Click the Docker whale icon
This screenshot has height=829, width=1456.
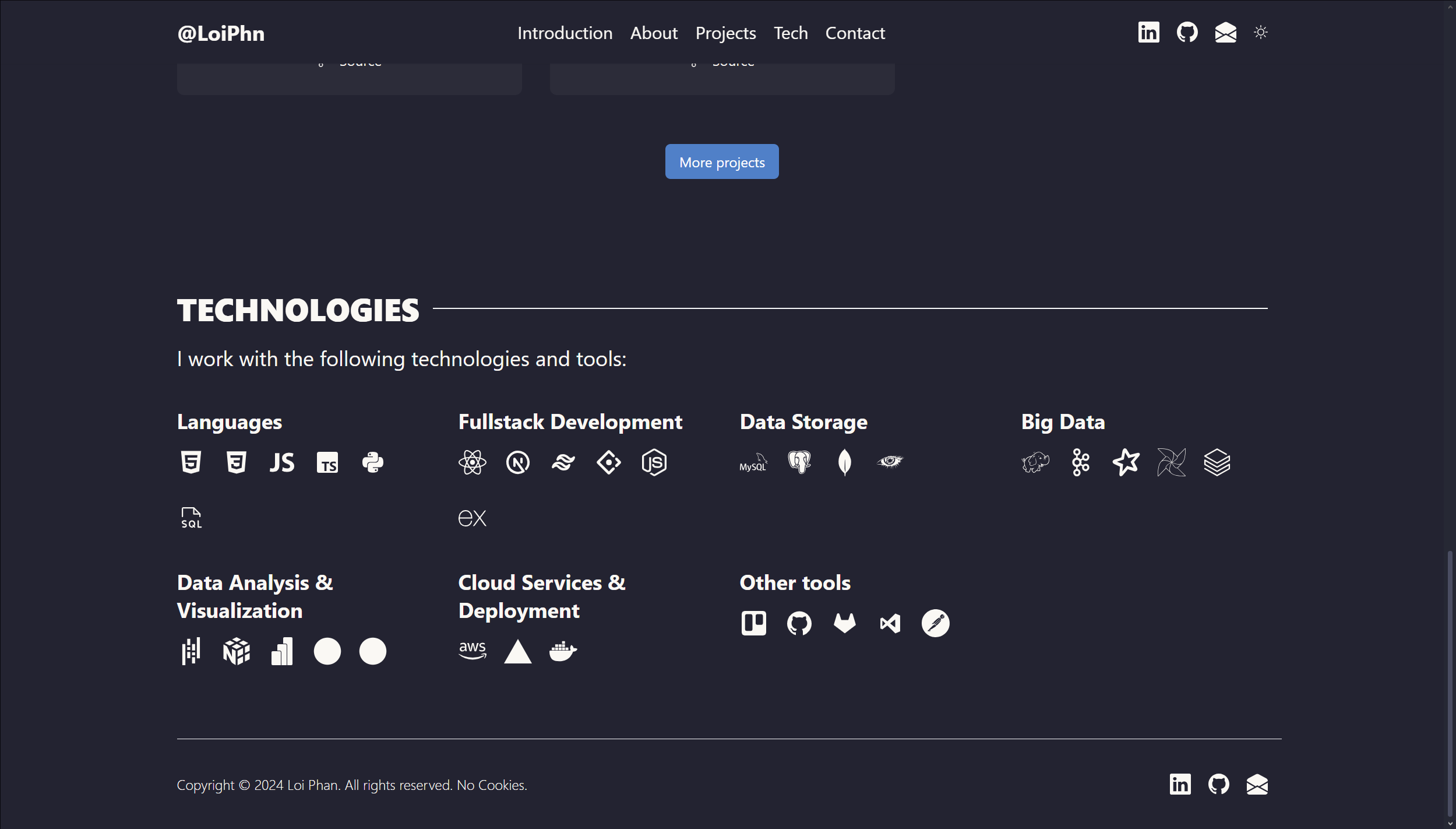click(563, 651)
